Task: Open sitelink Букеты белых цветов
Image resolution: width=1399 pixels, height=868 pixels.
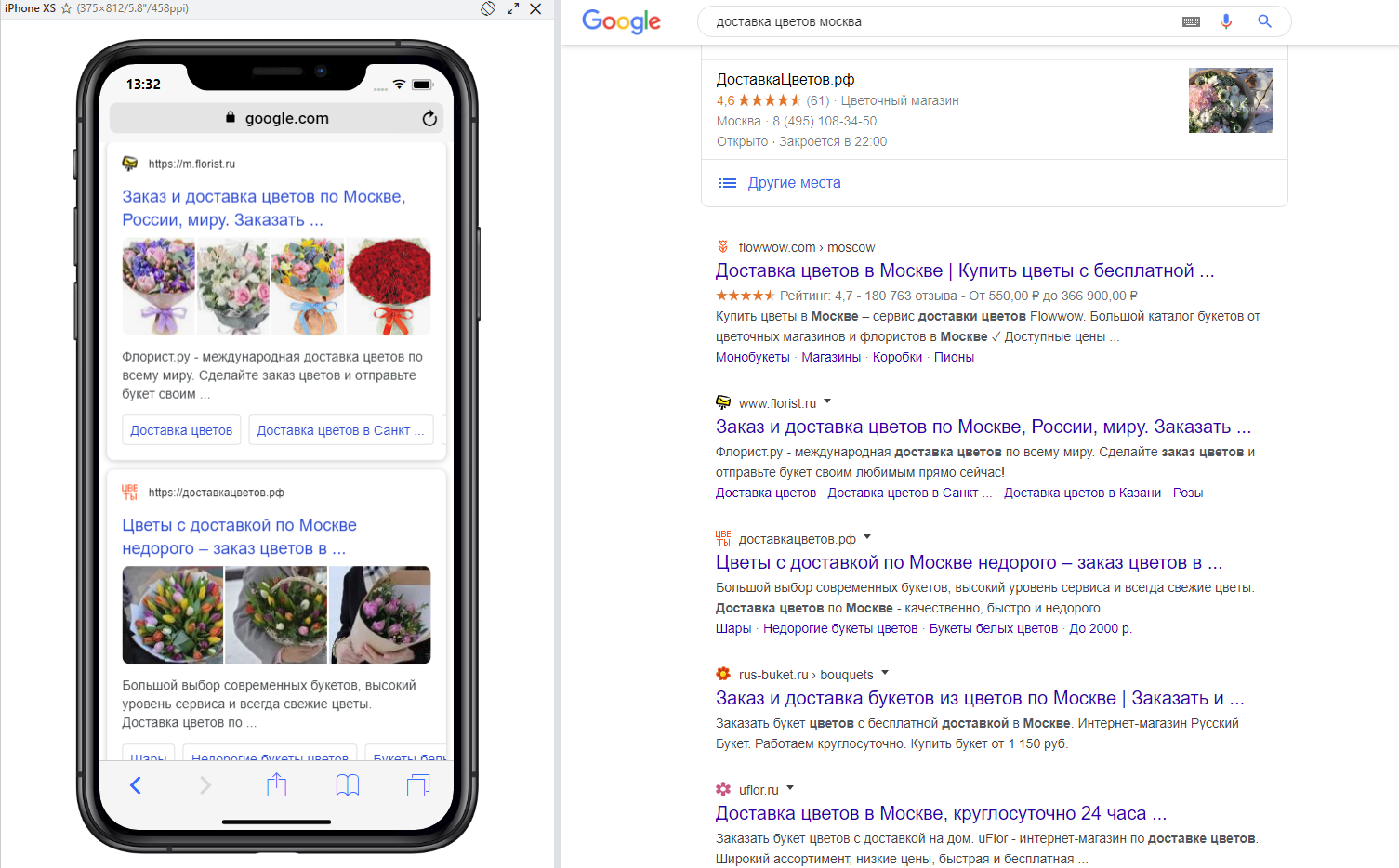Action: (994, 628)
